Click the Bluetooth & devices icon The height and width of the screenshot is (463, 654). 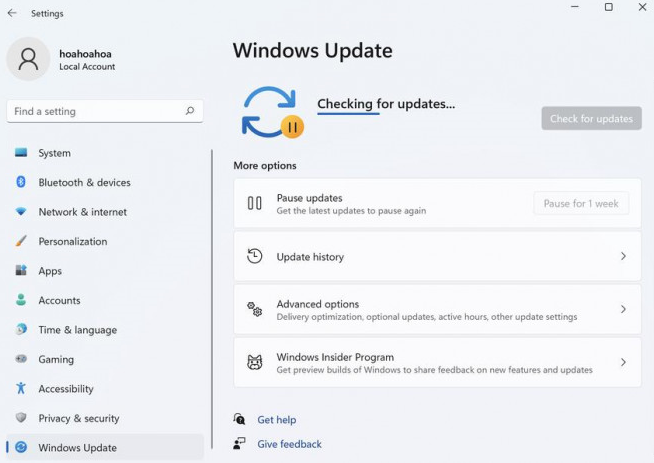[21, 182]
